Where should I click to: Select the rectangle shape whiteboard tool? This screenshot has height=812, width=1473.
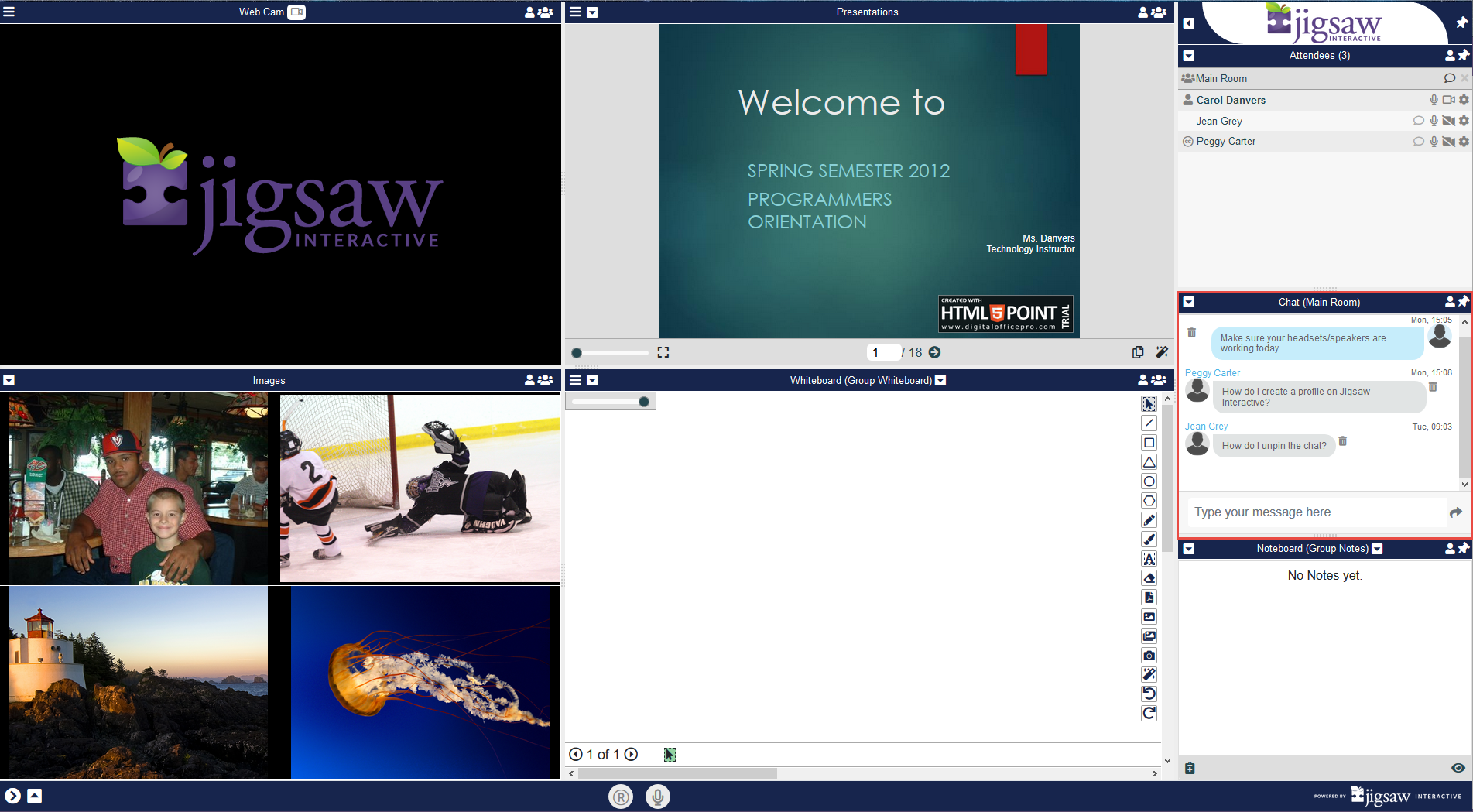(1149, 443)
